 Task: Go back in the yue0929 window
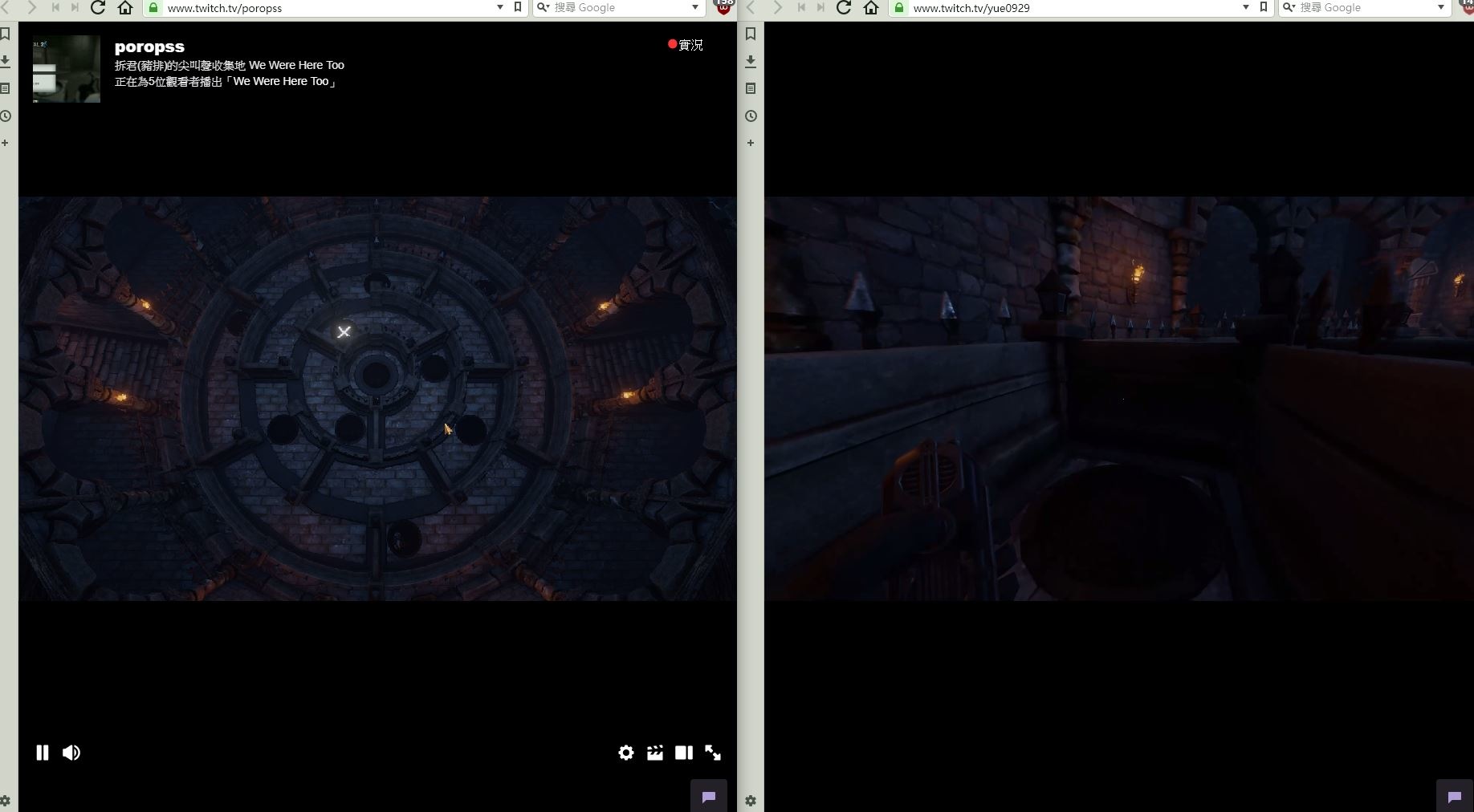pos(751,8)
